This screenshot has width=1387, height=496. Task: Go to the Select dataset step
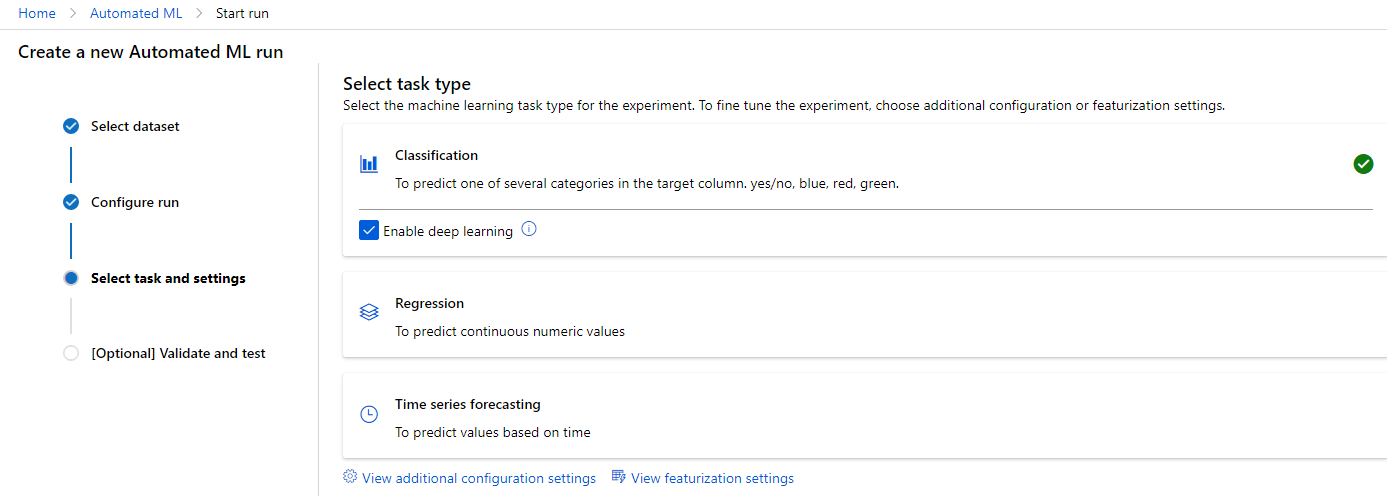coord(135,126)
